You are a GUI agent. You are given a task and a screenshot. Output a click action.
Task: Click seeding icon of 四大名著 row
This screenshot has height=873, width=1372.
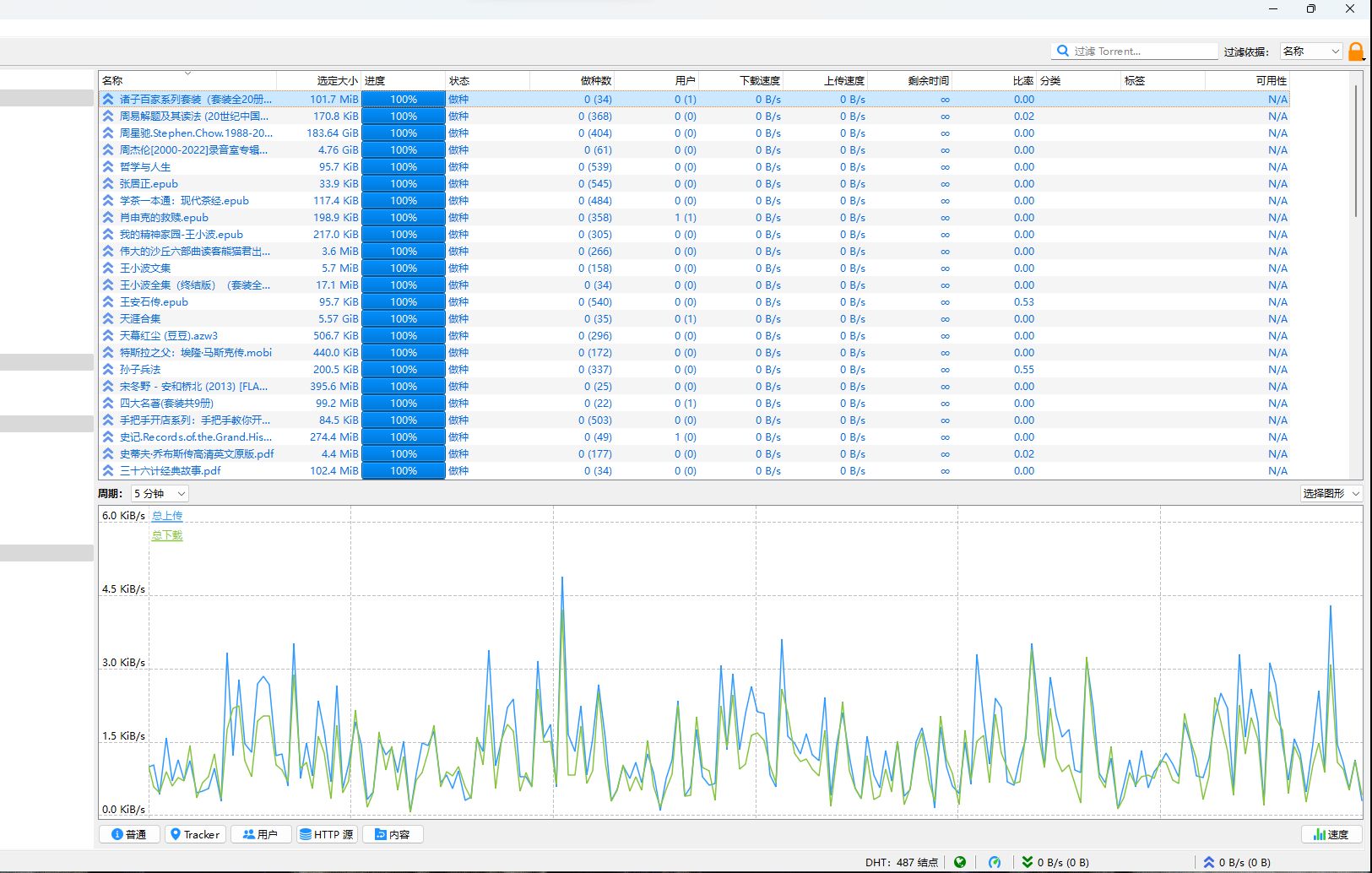[108, 403]
